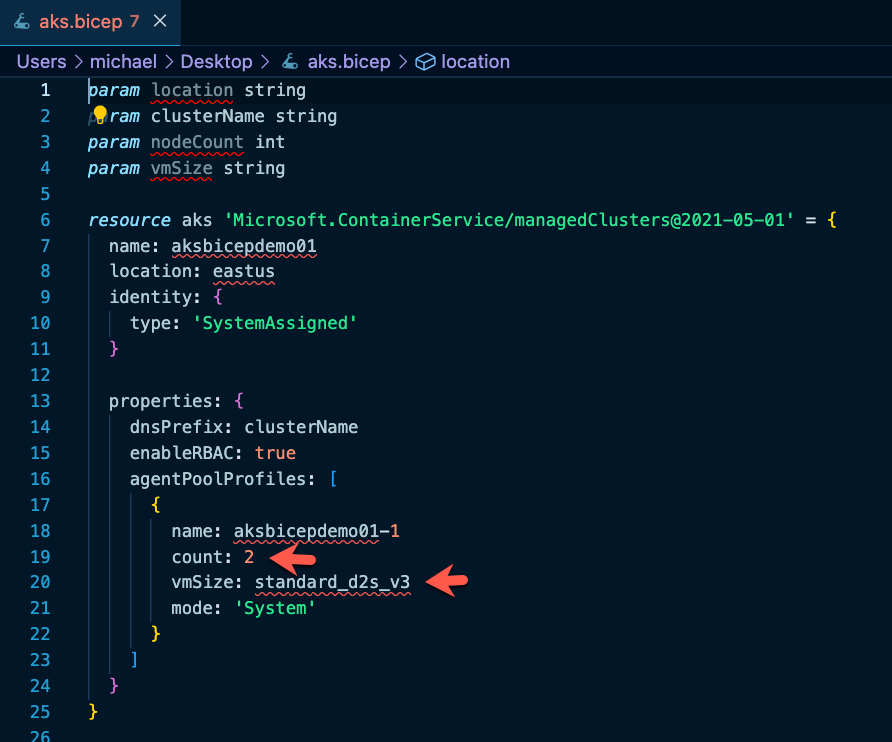Click the managedClusters@2021-05-01 type string
892x742 pixels.
pyautogui.click(x=509, y=220)
